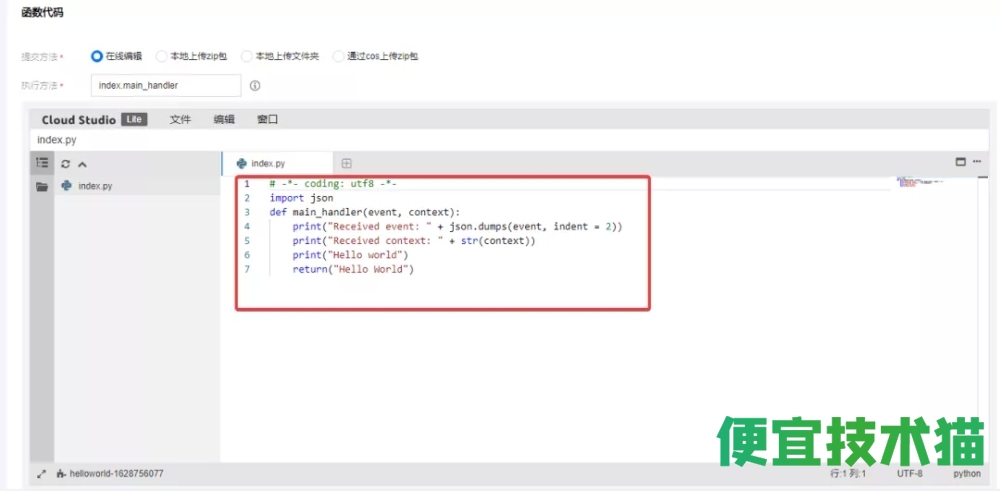The image size is (1000, 491).
Task: Click the index.main_handler input field
Action: (165, 86)
